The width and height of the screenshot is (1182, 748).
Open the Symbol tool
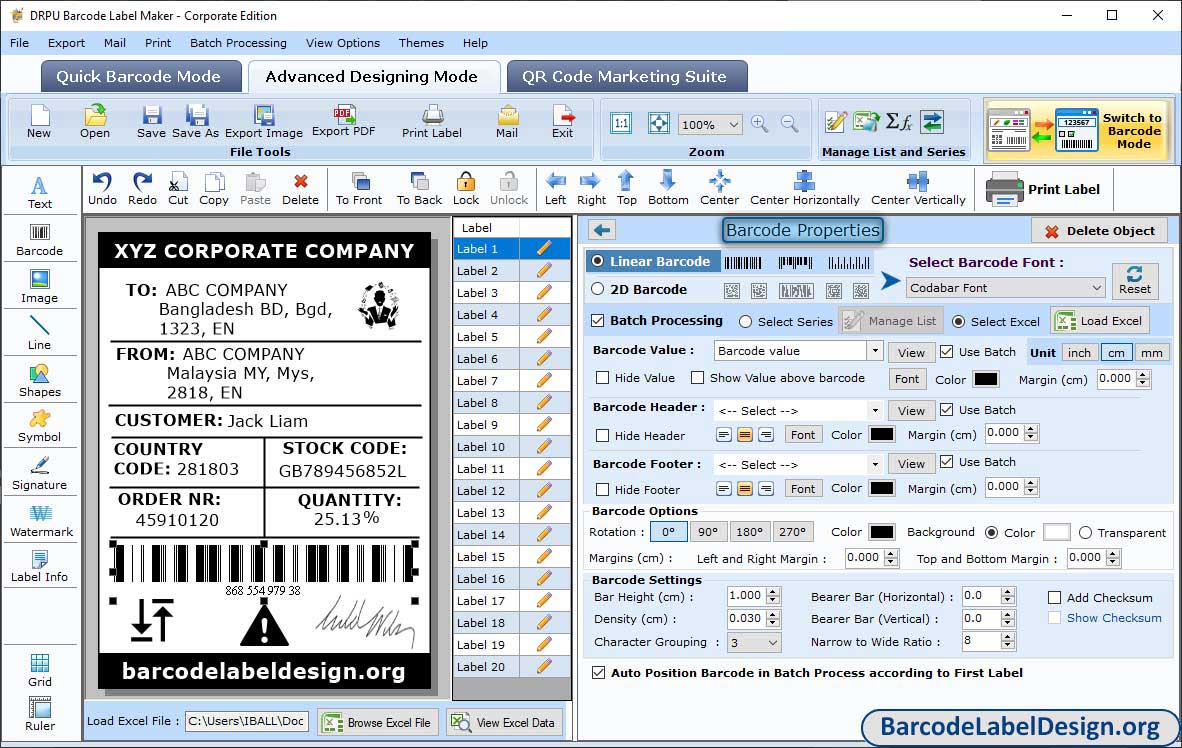point(39,426)
